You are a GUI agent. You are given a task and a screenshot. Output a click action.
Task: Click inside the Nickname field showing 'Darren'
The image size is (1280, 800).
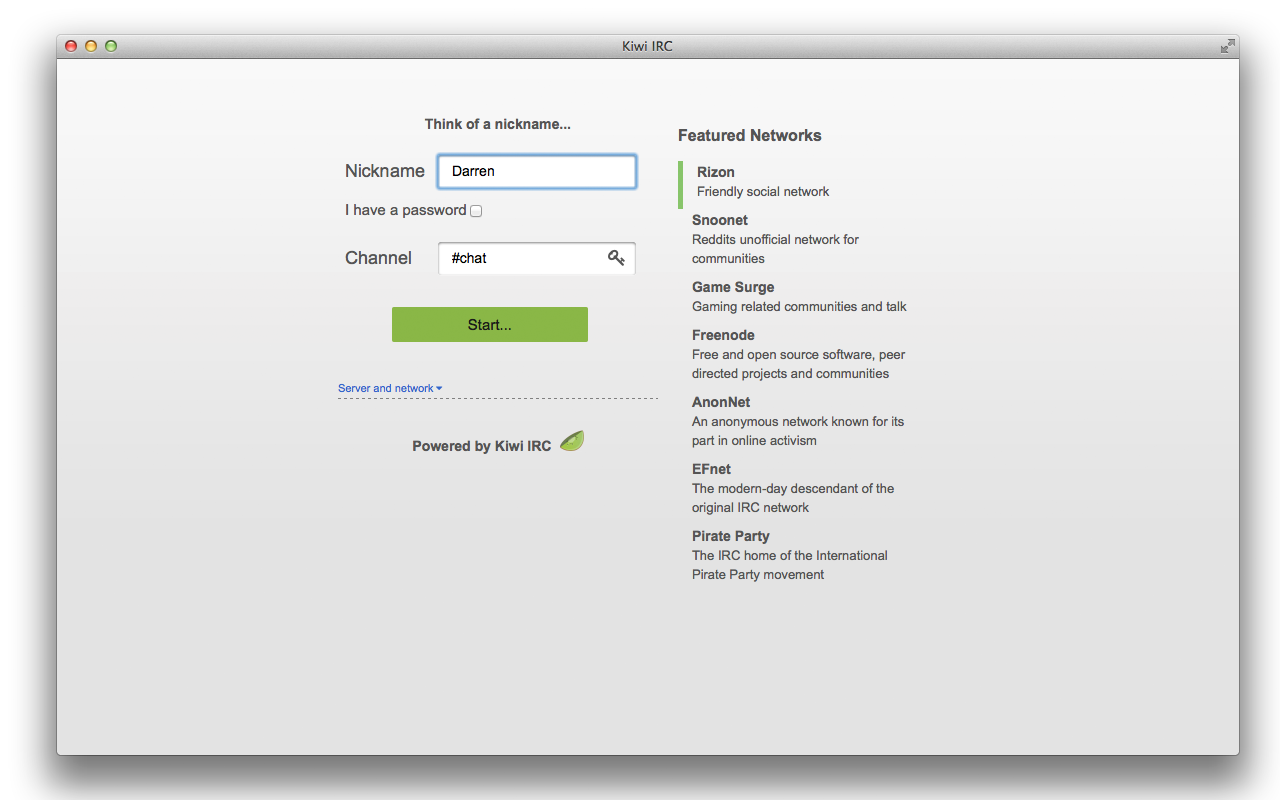point(537,171)
